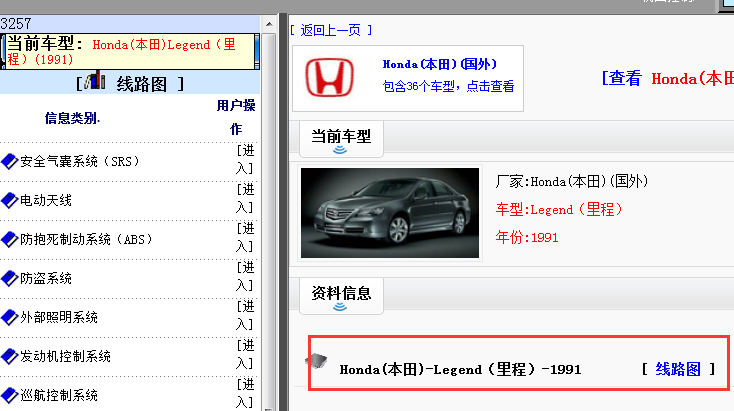Open 进入 for 巡航控制系统
The image size is (734, 411).
click(245, 393)
